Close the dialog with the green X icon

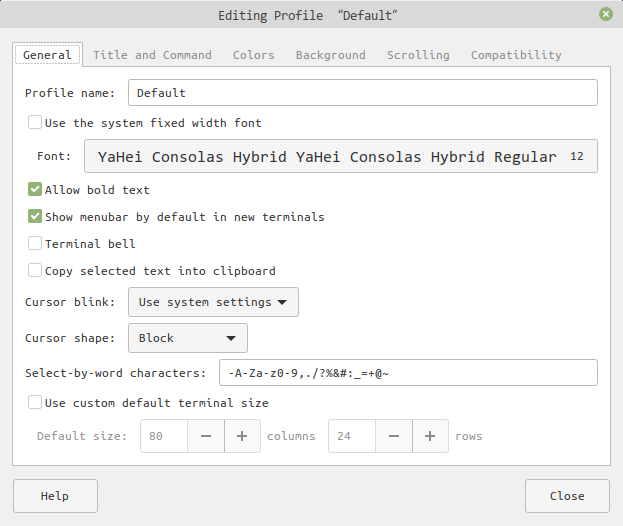[x=606, y=15]
